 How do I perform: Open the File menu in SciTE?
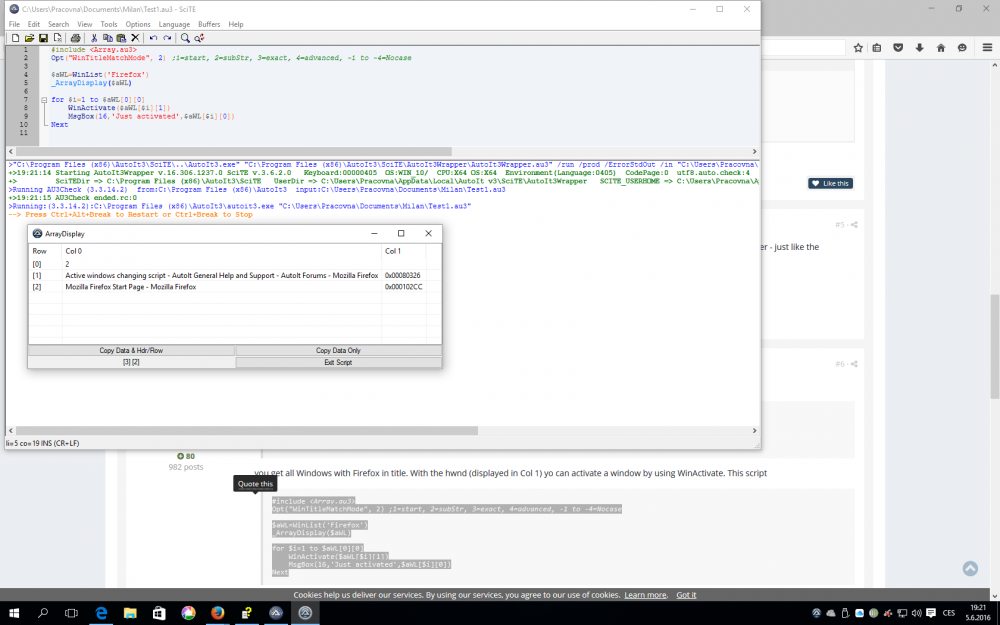(x=14, y=24)
